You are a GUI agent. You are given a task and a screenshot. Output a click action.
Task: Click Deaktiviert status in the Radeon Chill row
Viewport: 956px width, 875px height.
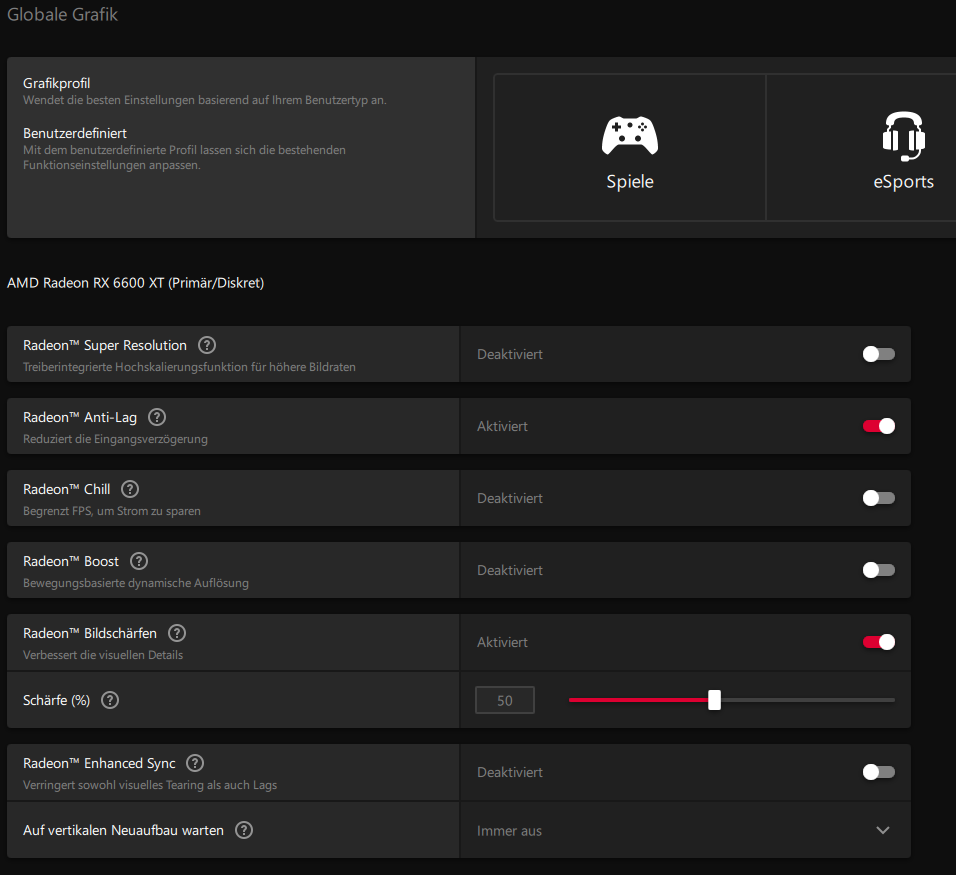pos(510,498)
